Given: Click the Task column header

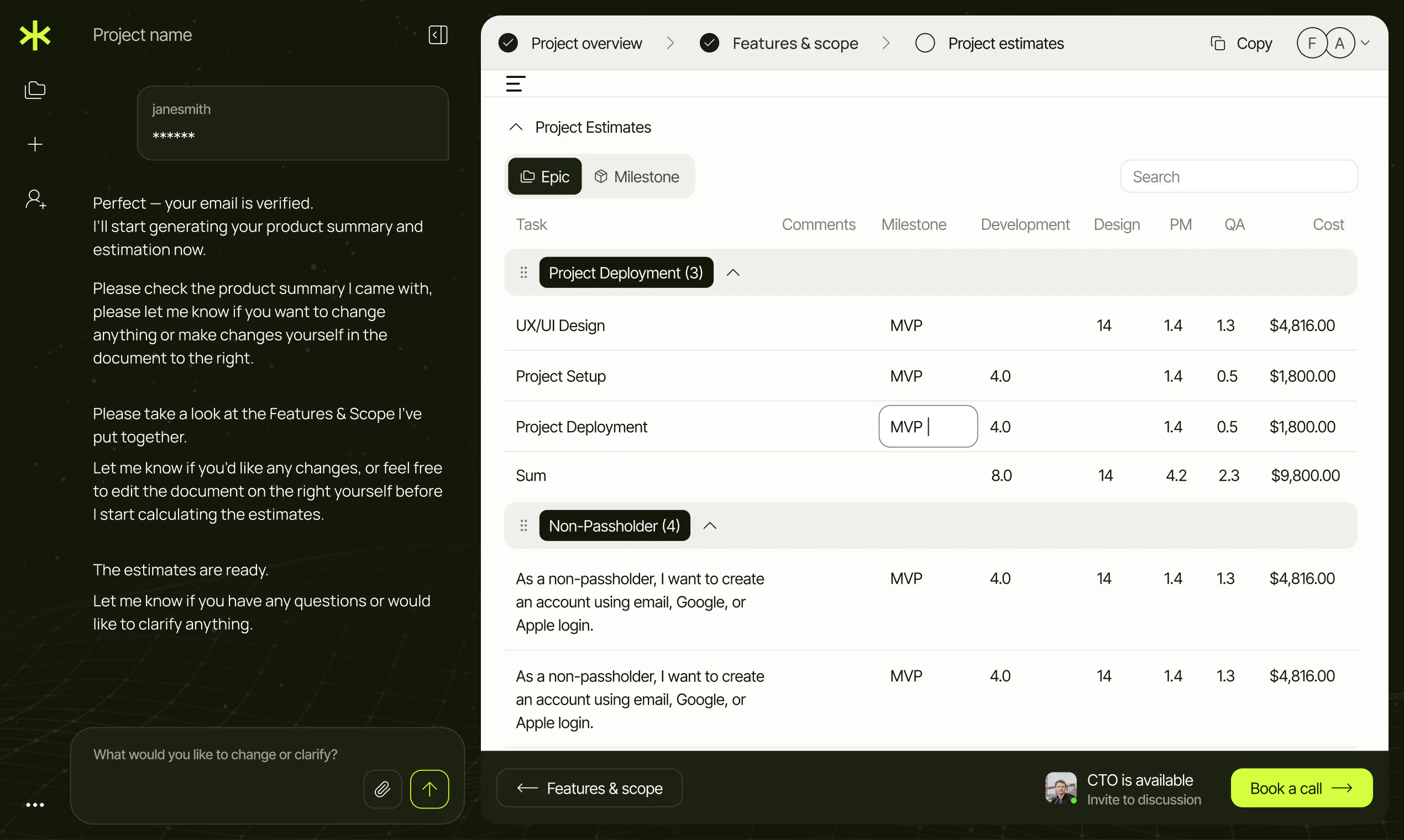Looking at the screenshot, I should click(531, 225).
